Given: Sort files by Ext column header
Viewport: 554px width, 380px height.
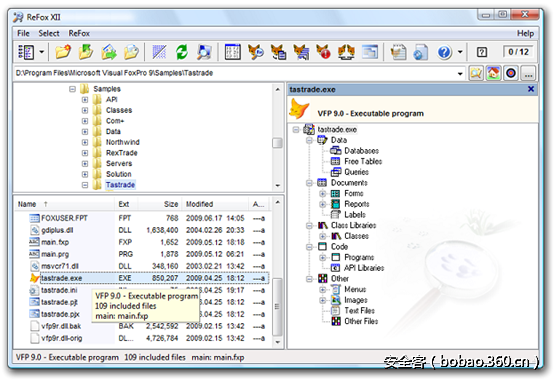Looking at the screenshot, I should pyautogui.click(x=126, y=204).
